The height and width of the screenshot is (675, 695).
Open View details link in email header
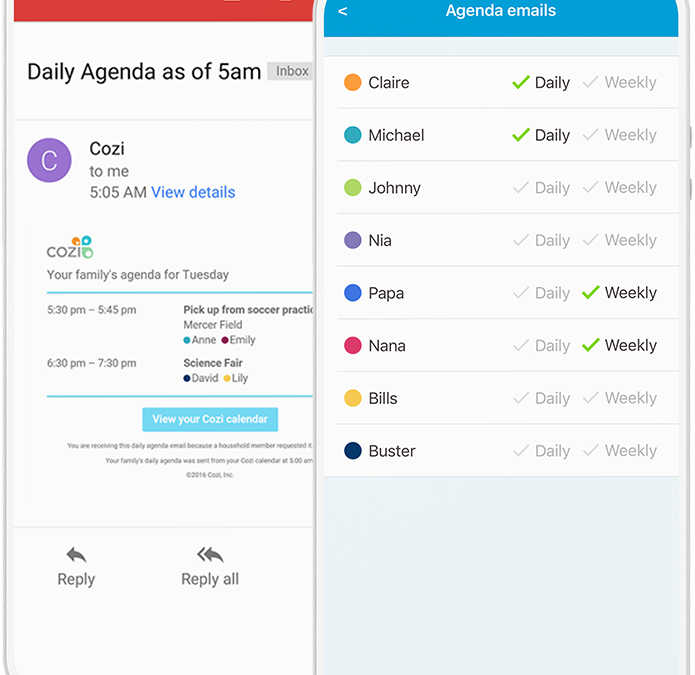(x=193, y=192)
